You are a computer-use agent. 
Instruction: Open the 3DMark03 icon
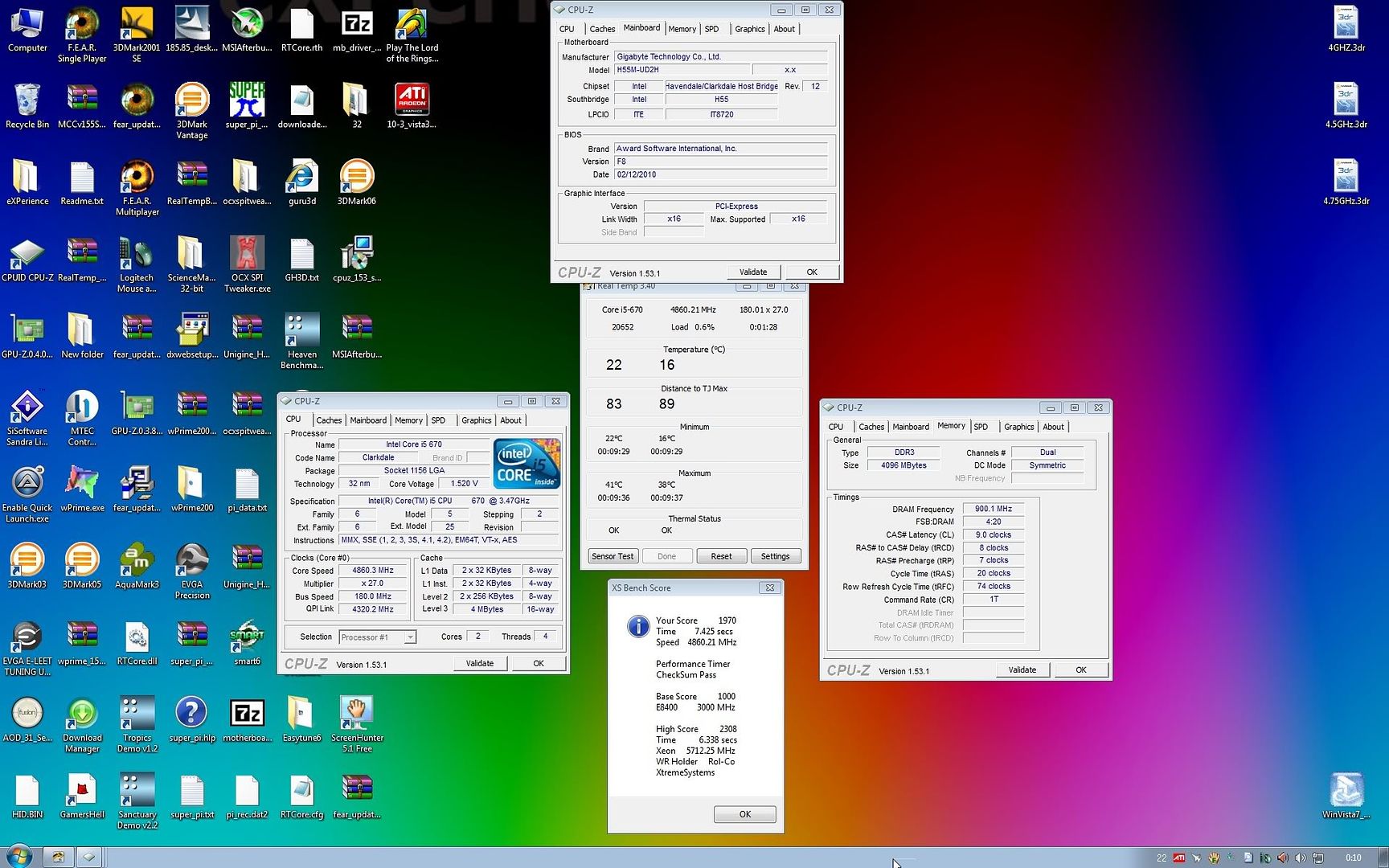click(x=27, y=567)
